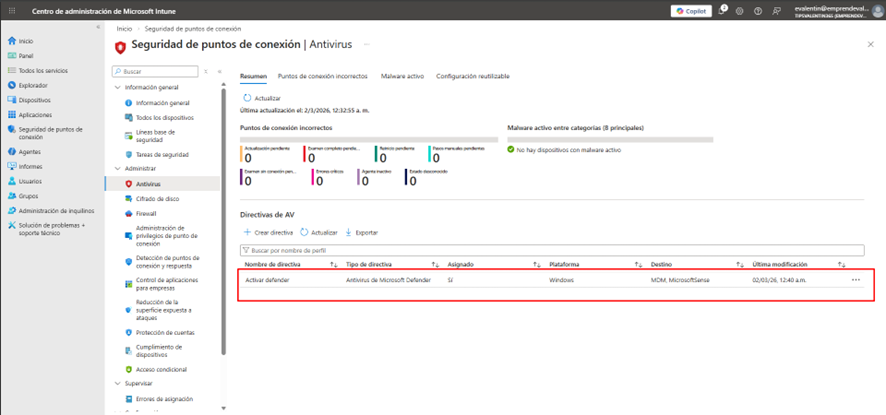Viewport: 886px width, 415px height.
Task: Collapse the Información general section
Action: (x=117, y=88)
